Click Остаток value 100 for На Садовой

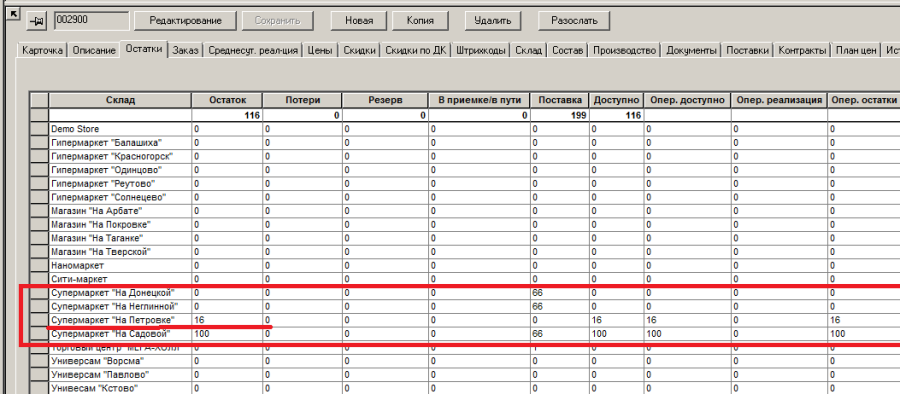(227, 334)
